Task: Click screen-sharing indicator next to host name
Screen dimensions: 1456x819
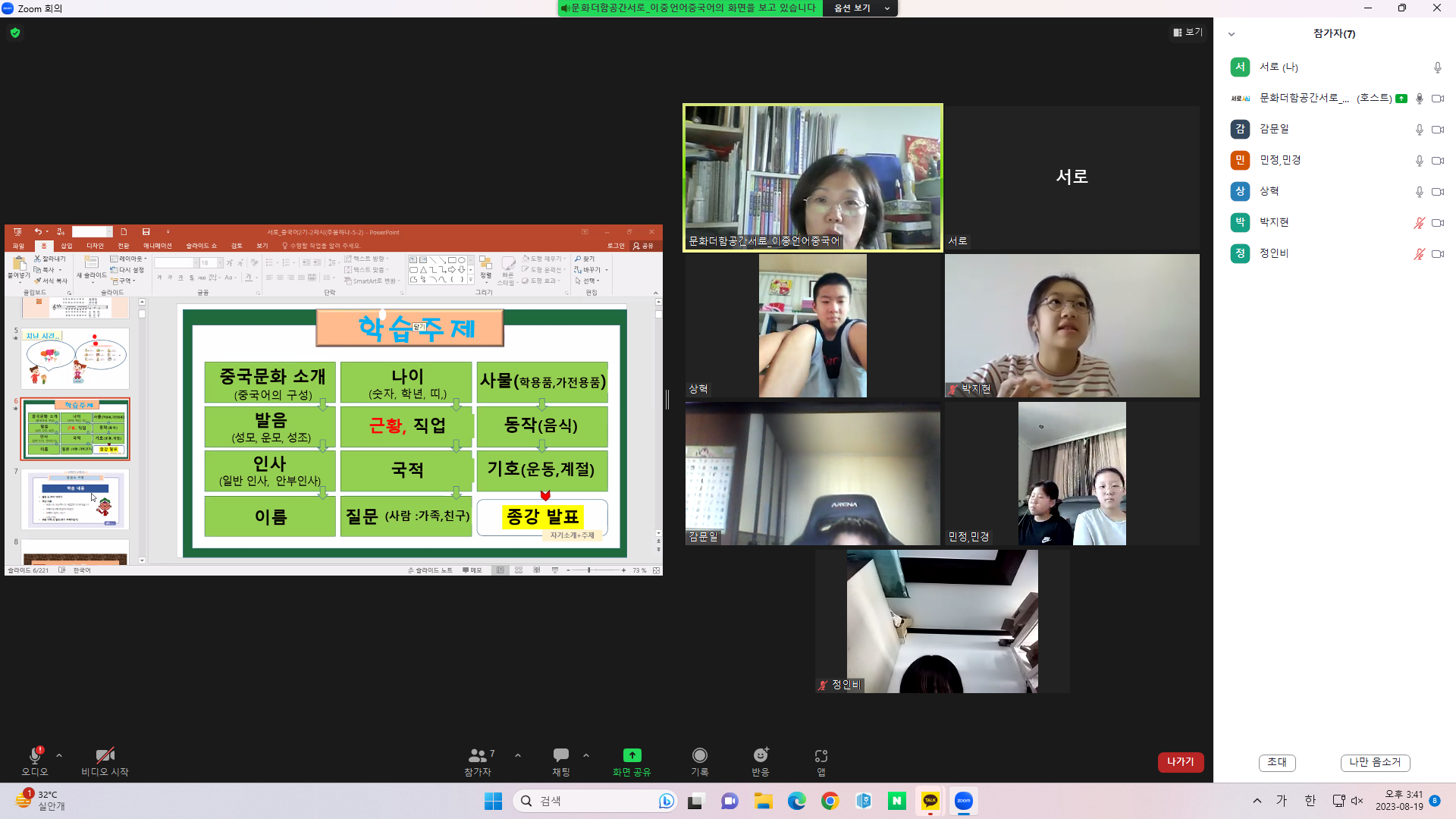Action: [x=1401, y=99]
